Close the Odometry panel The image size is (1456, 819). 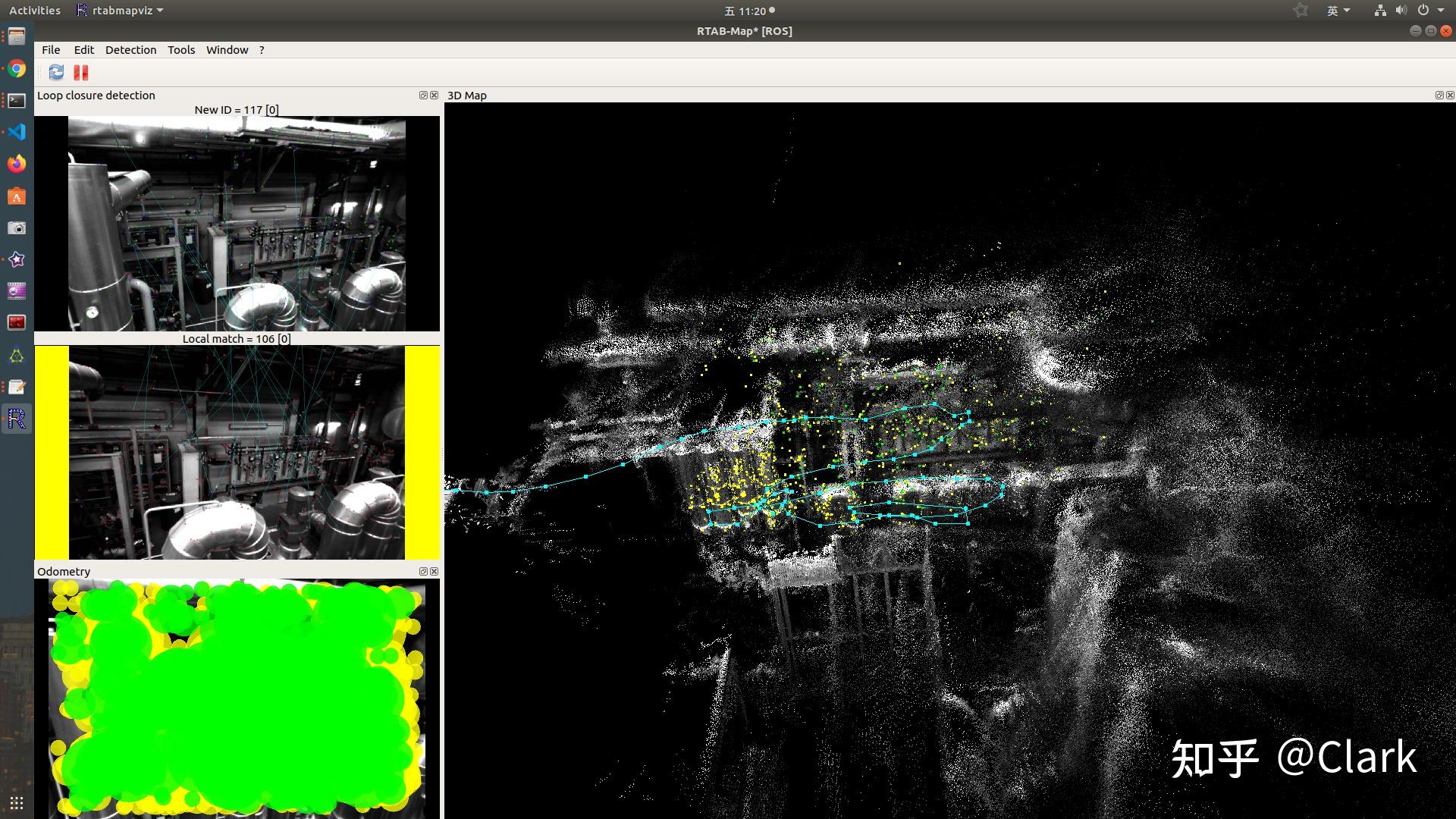(434, 571)
